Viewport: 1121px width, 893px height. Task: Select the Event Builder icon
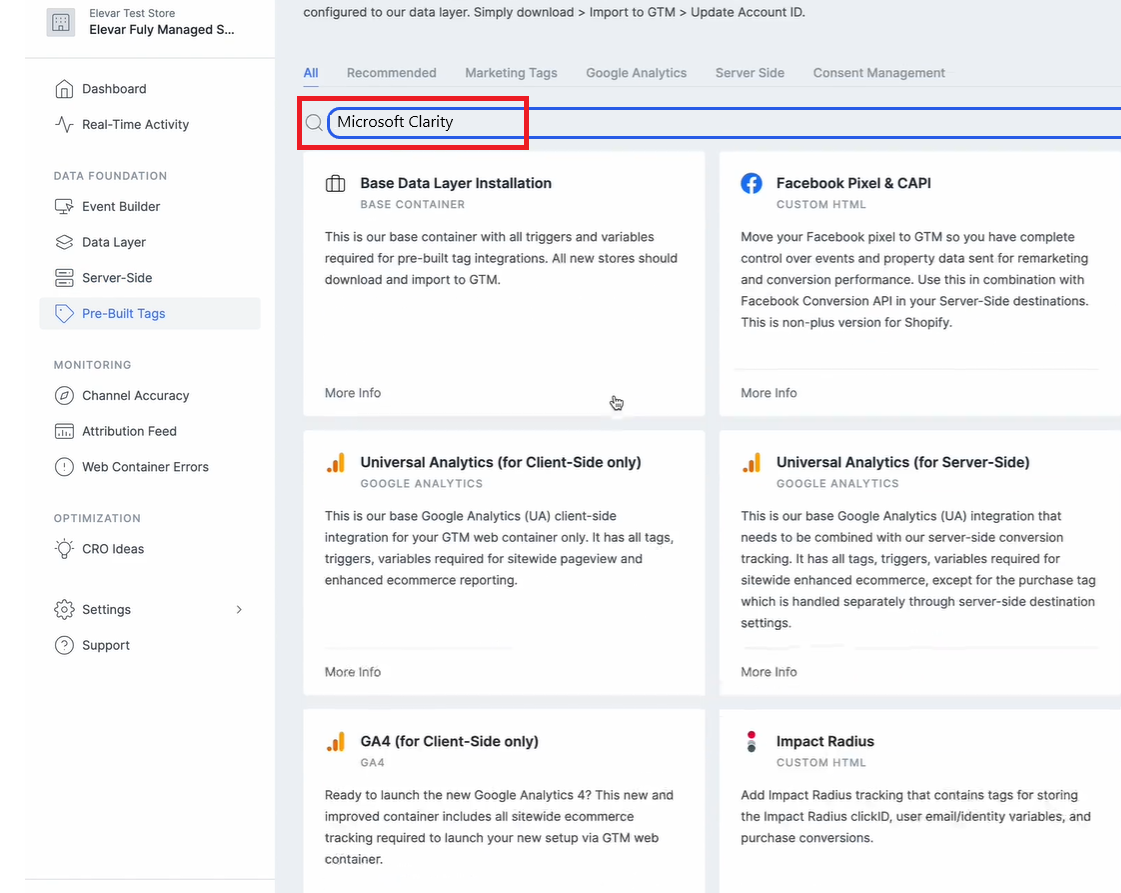(64, 207)
